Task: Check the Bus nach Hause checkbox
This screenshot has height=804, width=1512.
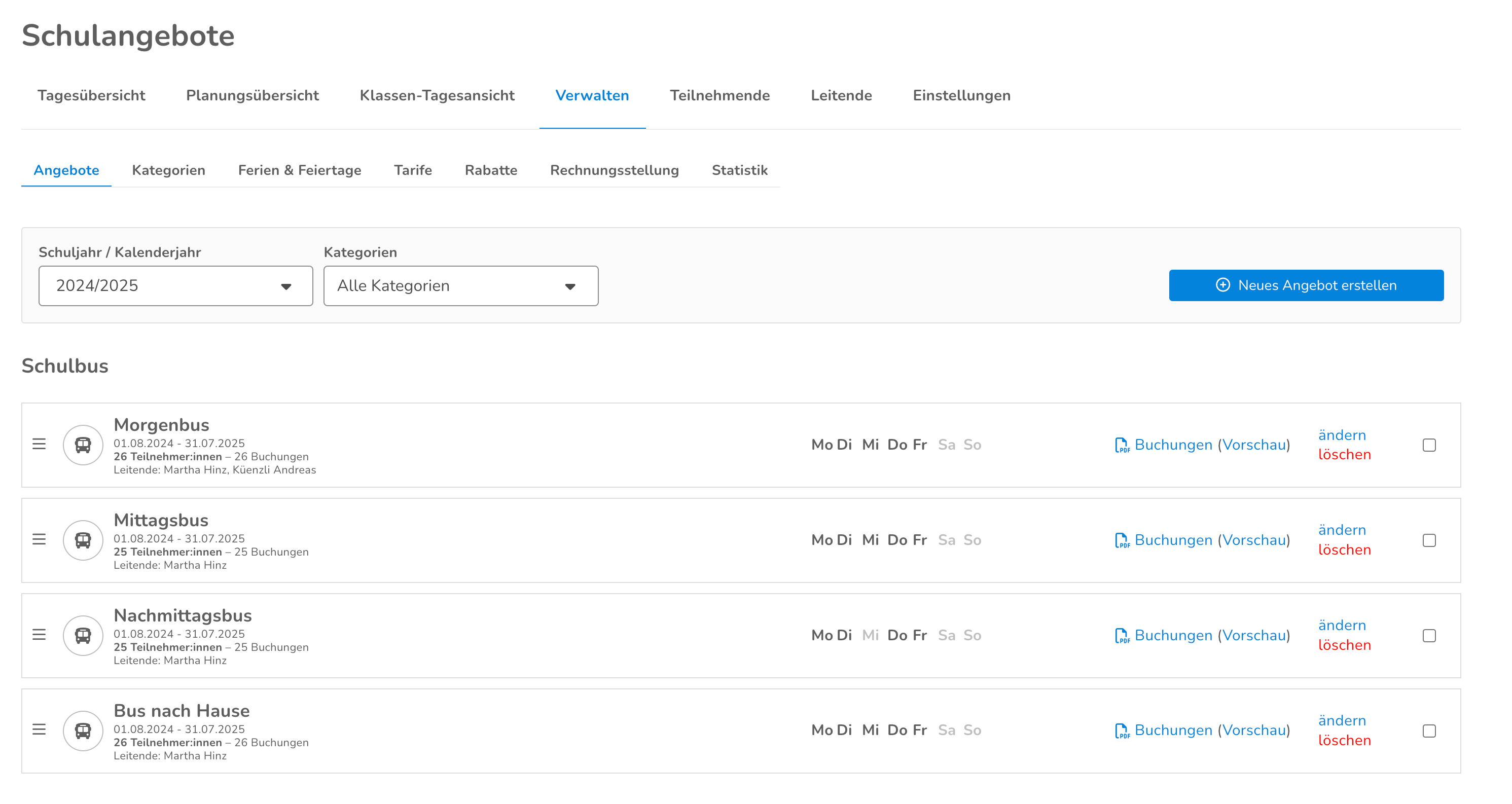Action: coord(1429,731)
